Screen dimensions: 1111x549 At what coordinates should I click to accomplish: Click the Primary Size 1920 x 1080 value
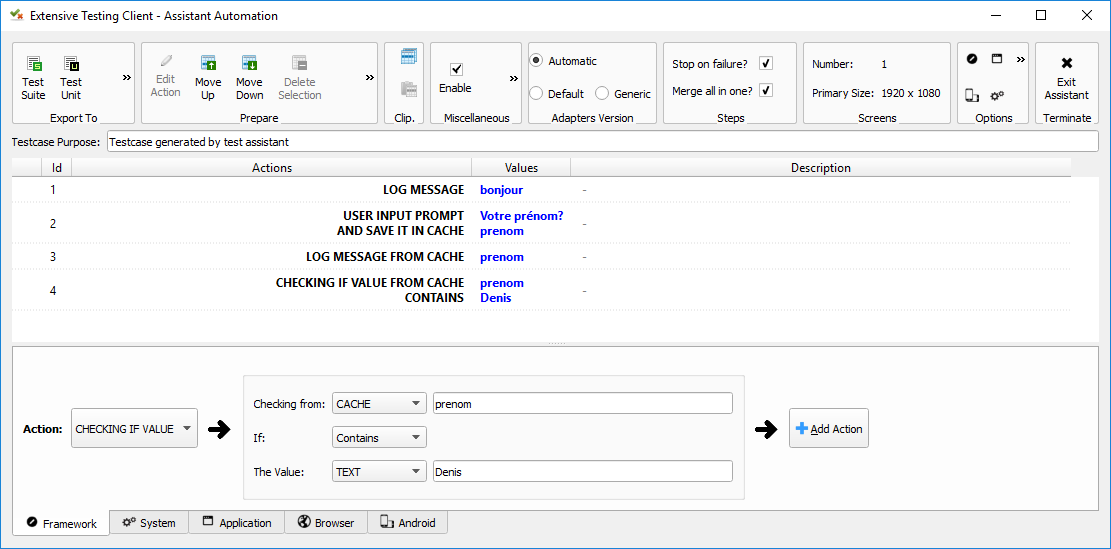pyautogui.click(x=910, y=93)
